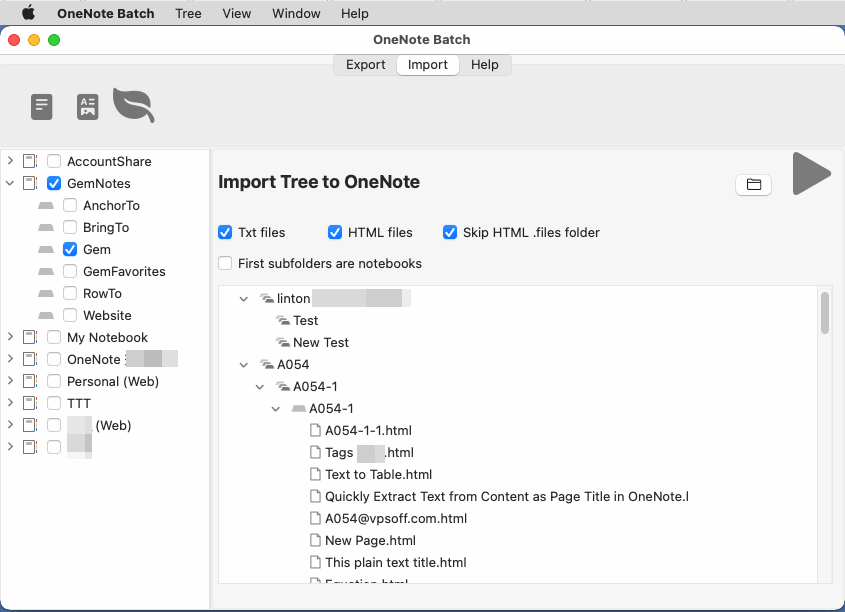845x612 pixels.
Task: Enable First subfolders are notebooks
Action: (x=225, y=263)
